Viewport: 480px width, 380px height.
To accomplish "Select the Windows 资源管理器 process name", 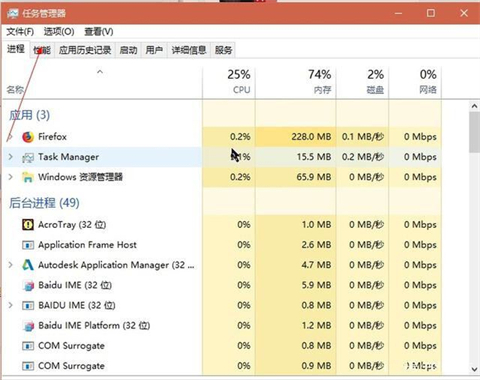I will click(x=80, y=177).
